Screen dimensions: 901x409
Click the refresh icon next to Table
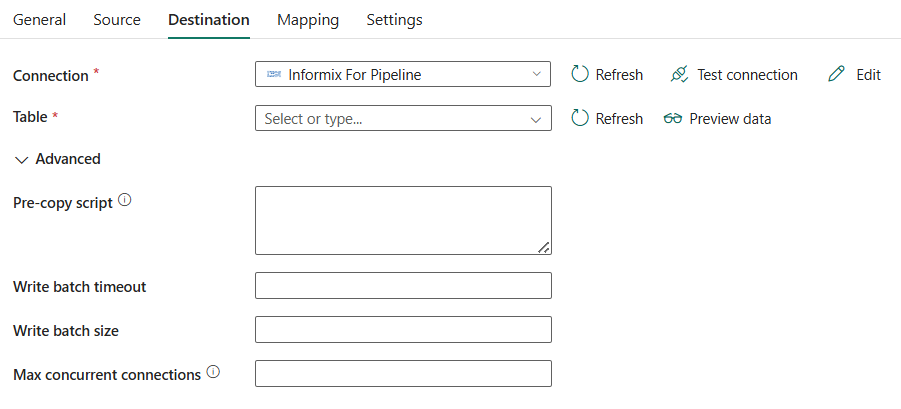pyautogui.click(x=580, y=118)
